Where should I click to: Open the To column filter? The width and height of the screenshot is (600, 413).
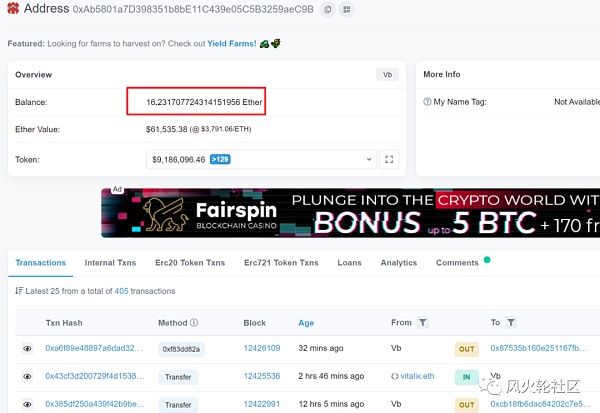[x=511, y=323]
